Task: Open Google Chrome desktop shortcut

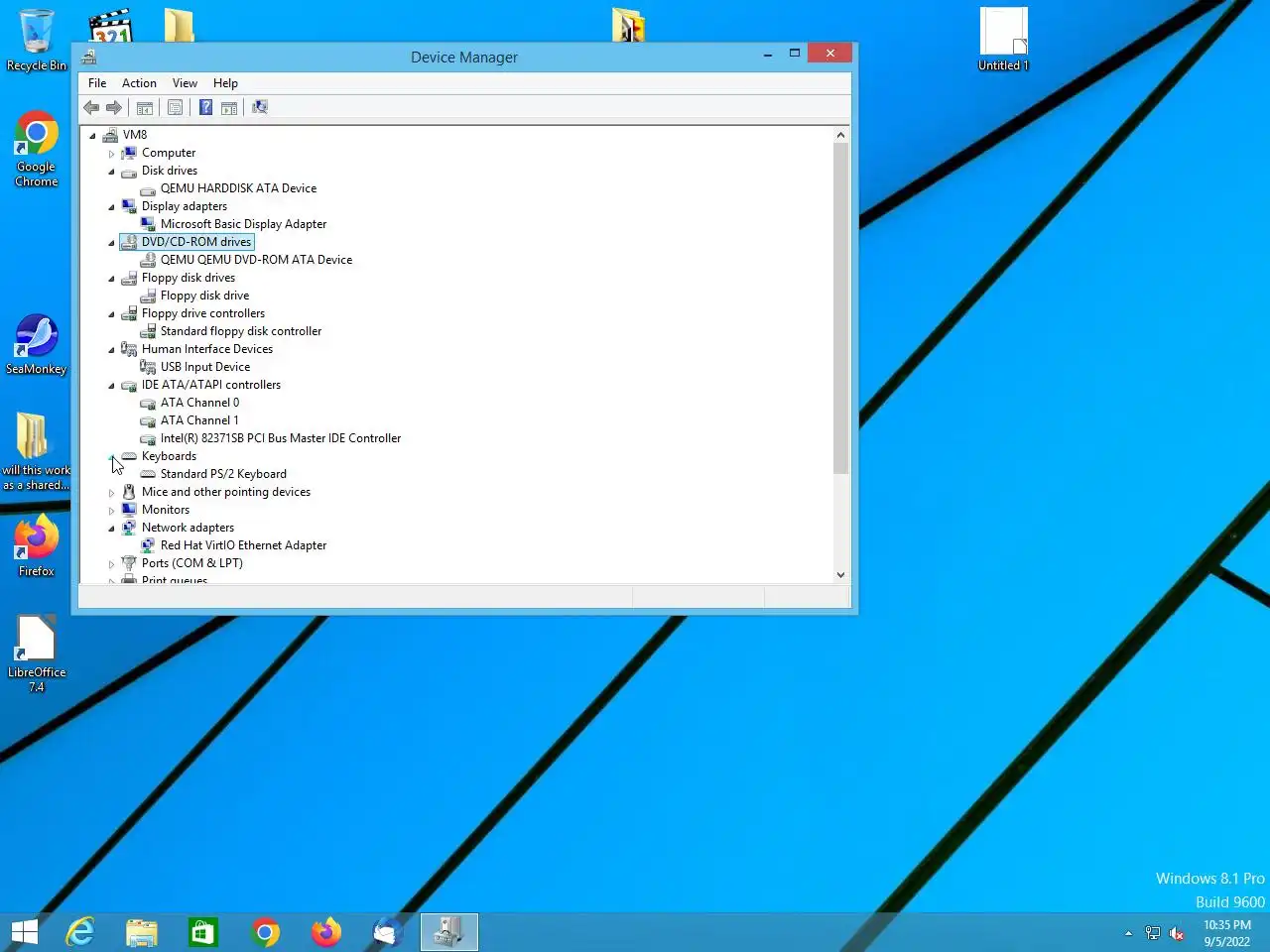Action: click(37, 150)
